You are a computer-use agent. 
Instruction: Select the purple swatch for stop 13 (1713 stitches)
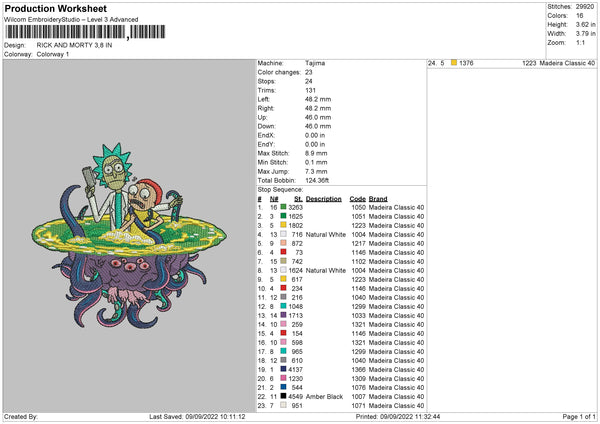point(283,315)
